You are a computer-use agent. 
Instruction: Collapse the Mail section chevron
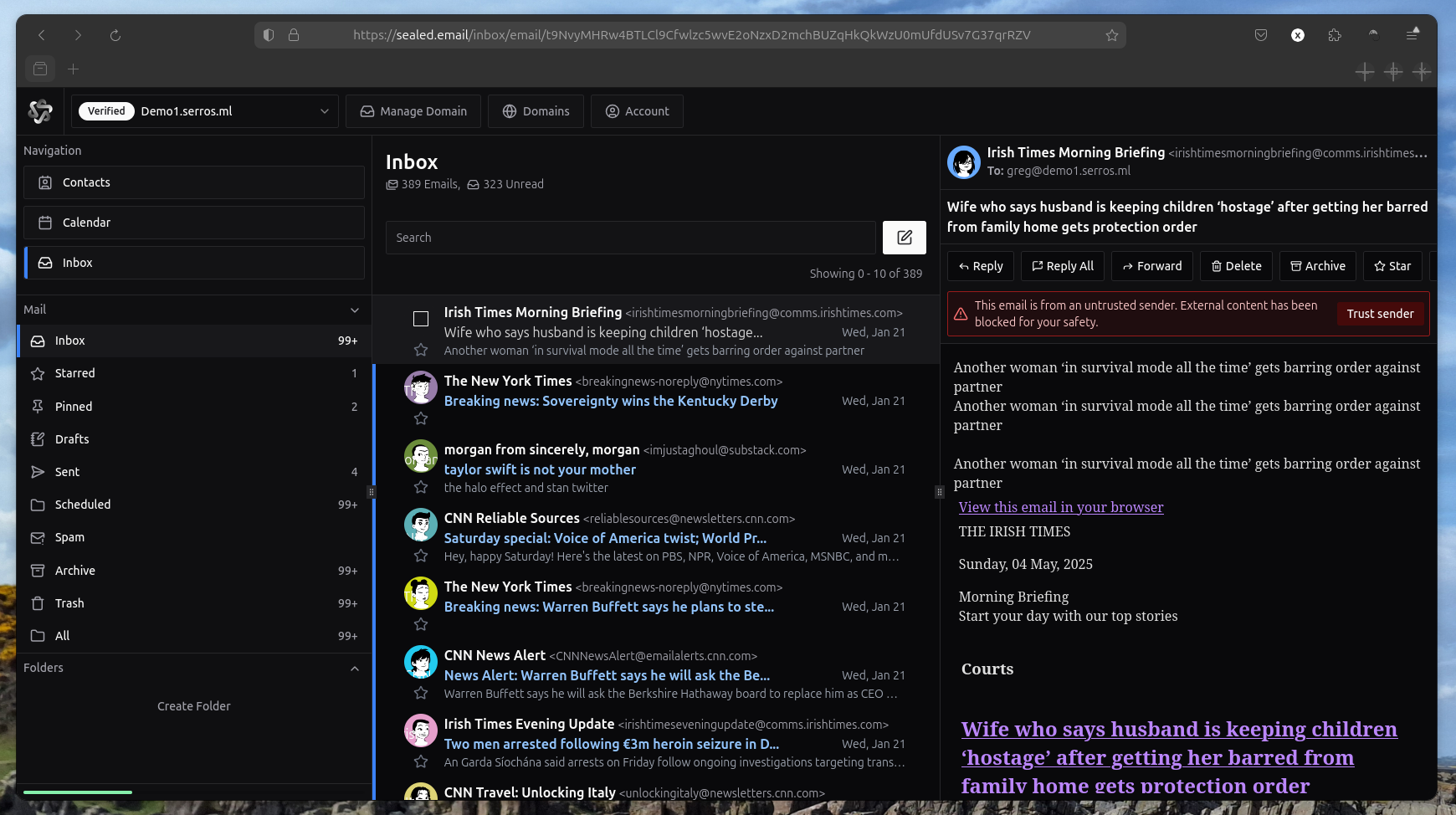pyautogui.click(x=355, y=310)
